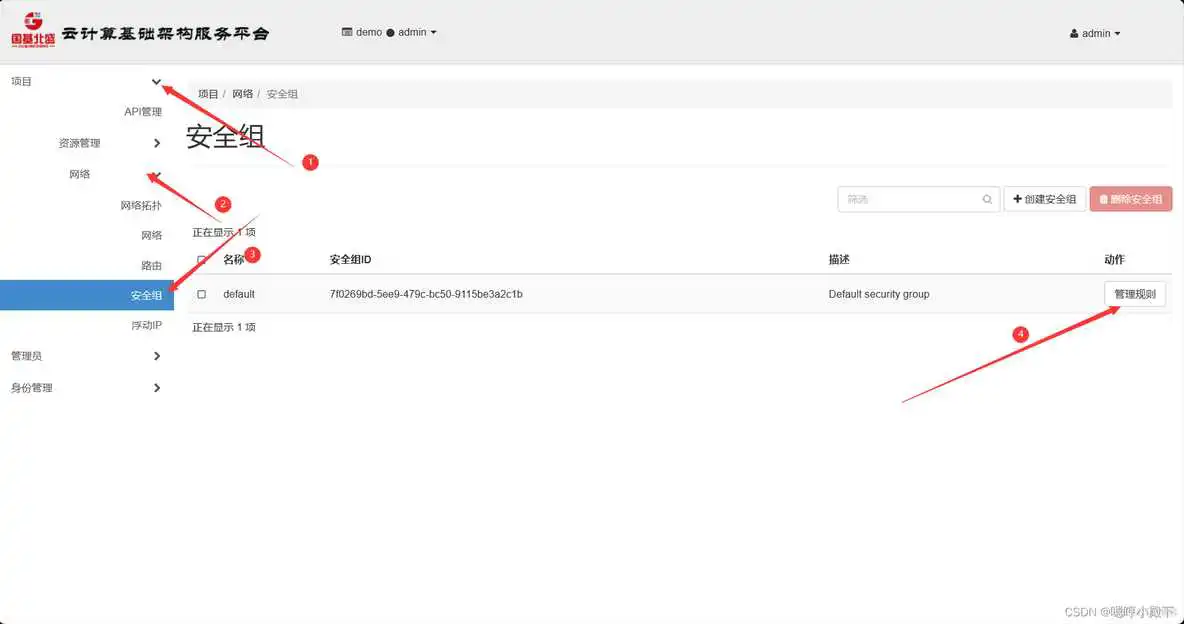Open the 创建安全组 button
The image size is (1184, 624).
1044,198
